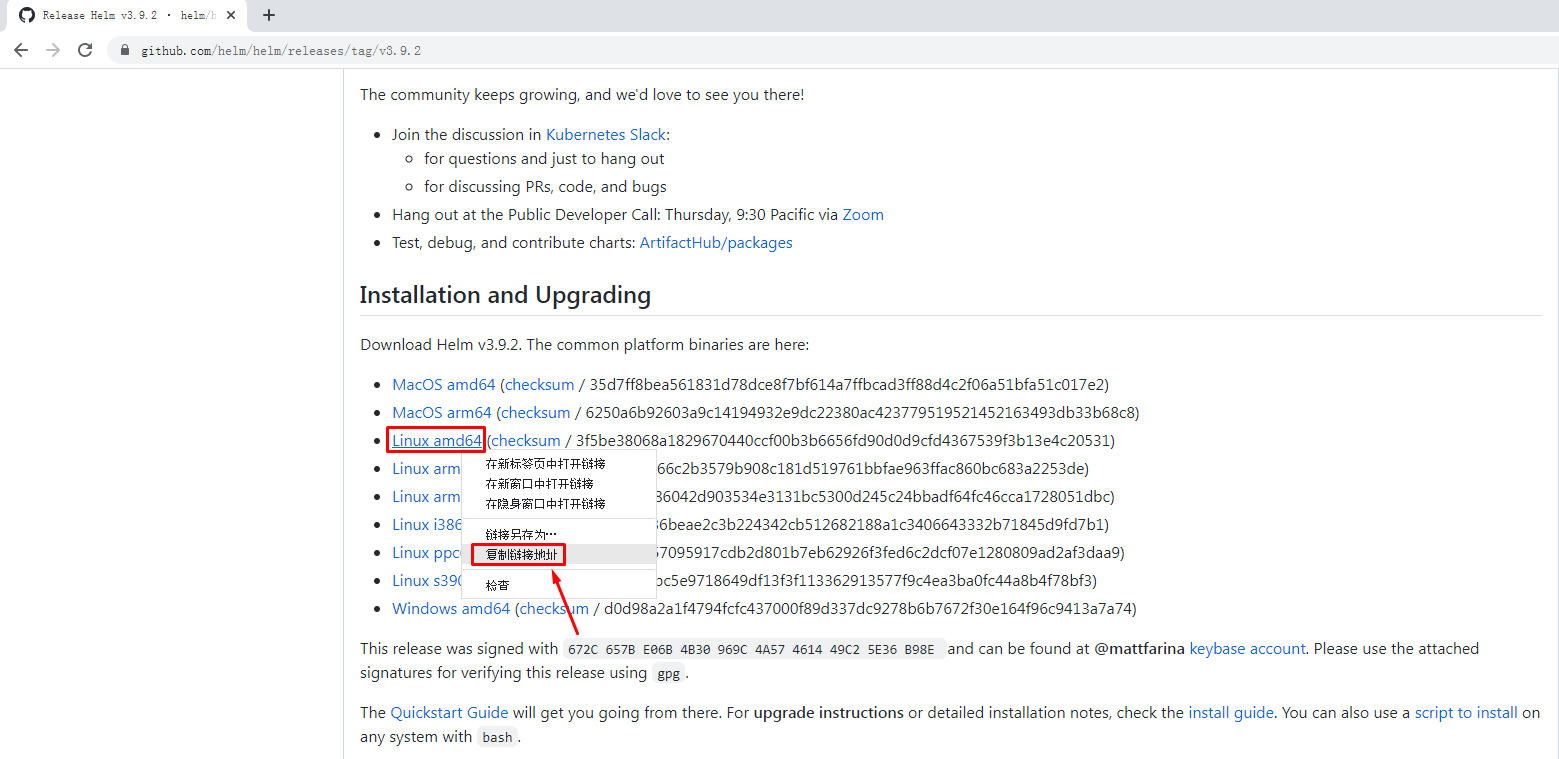
Task: Choose 在新标签页中打开链接 from the context menu
Action: click(545, 464)
